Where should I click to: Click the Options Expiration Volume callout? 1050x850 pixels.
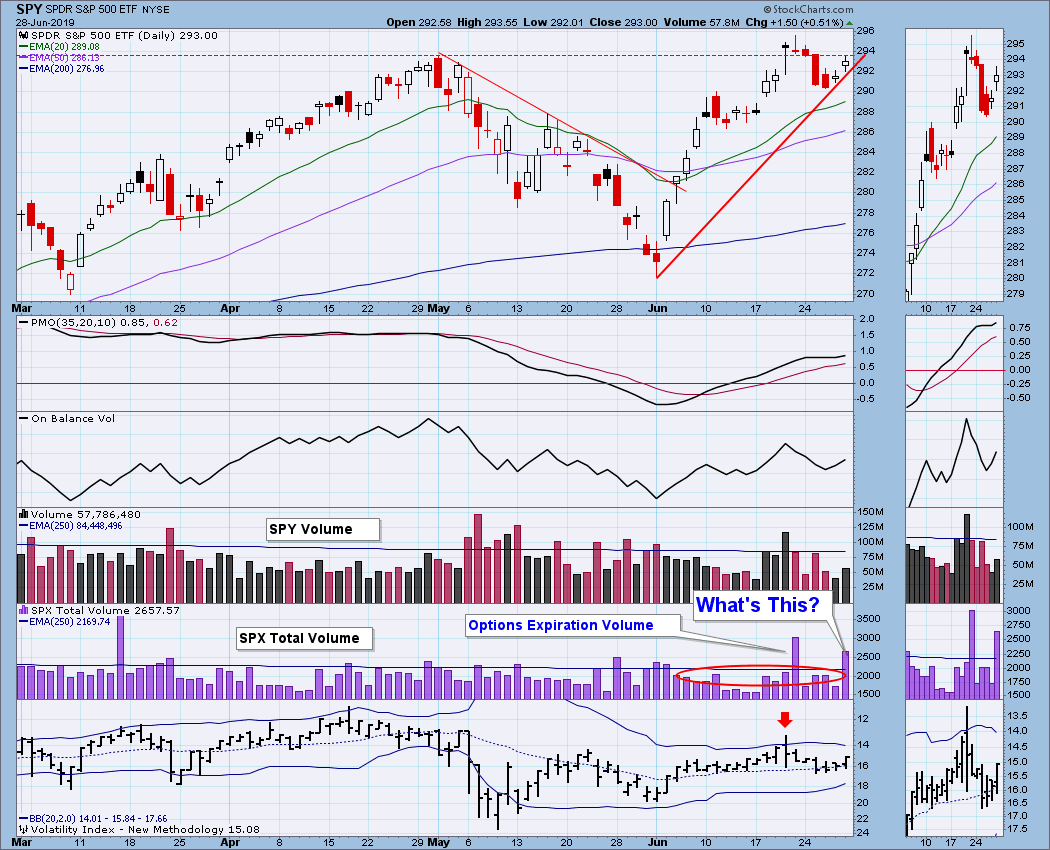(x=573, y=625)
